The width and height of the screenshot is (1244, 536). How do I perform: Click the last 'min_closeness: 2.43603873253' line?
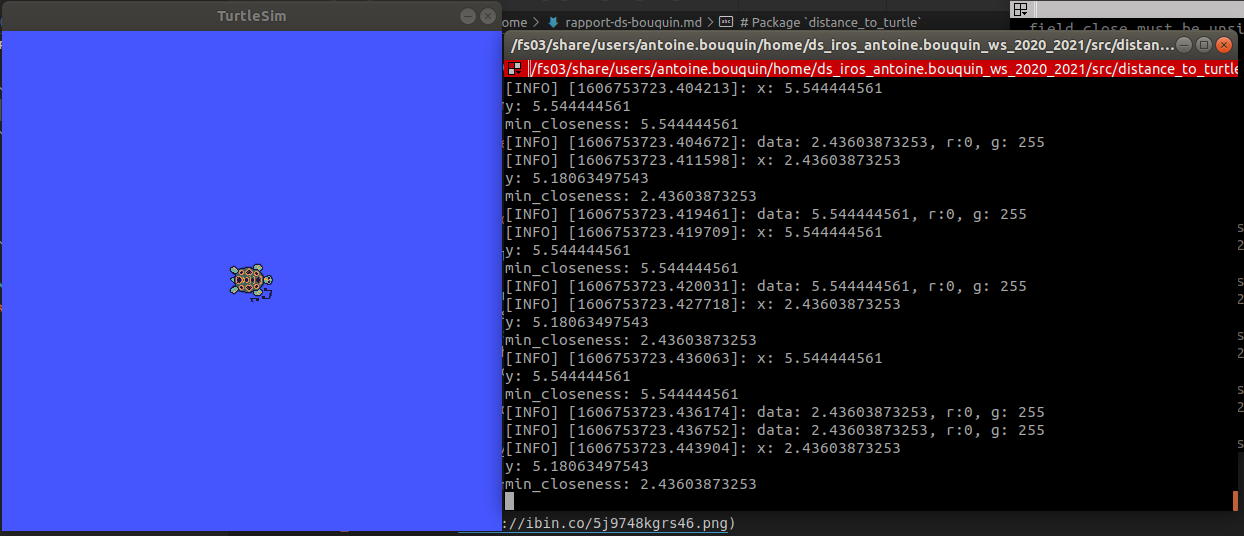[x=630, y=484]
